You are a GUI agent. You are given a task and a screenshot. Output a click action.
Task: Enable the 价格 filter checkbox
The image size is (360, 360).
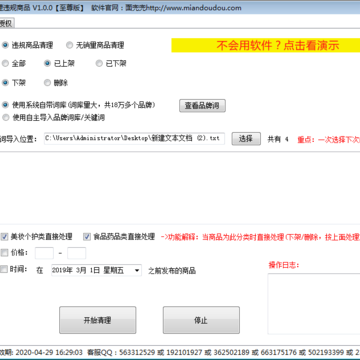[4, 253]
